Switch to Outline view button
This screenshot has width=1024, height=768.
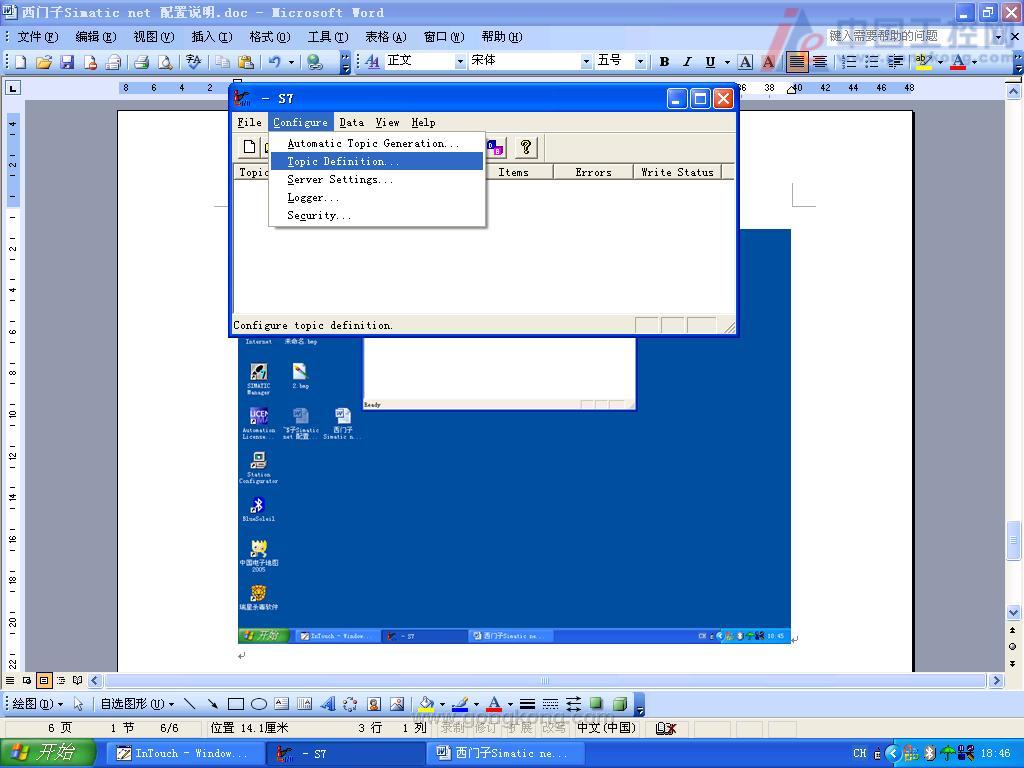(61, 680)
